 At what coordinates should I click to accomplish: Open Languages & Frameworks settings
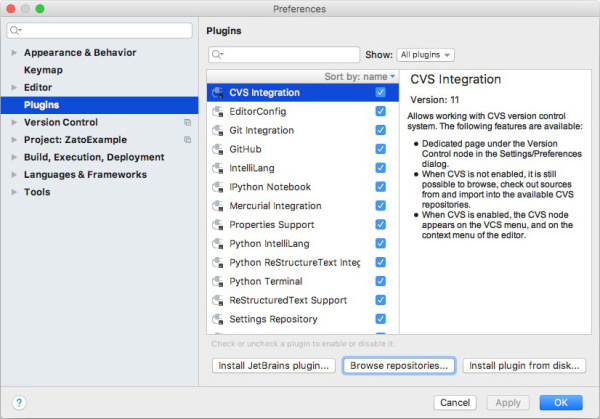coord(85,174)
